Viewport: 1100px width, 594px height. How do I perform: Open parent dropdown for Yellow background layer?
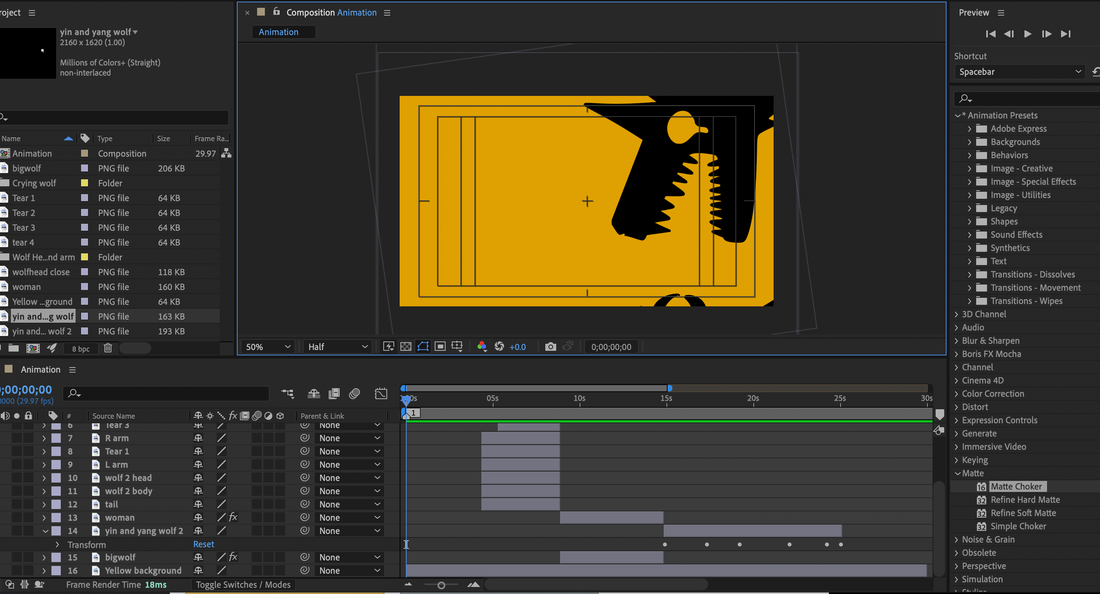coord(350,571)
